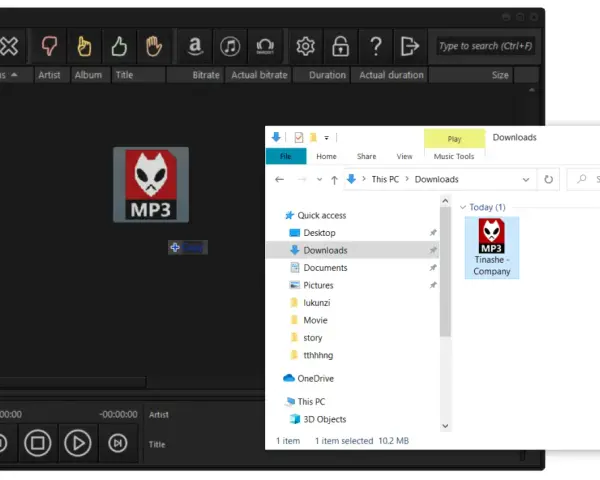600x480 pixels.
Task: Open Pictures in the navigation pane
Action: pyautogui.click(x=318, y=285)
